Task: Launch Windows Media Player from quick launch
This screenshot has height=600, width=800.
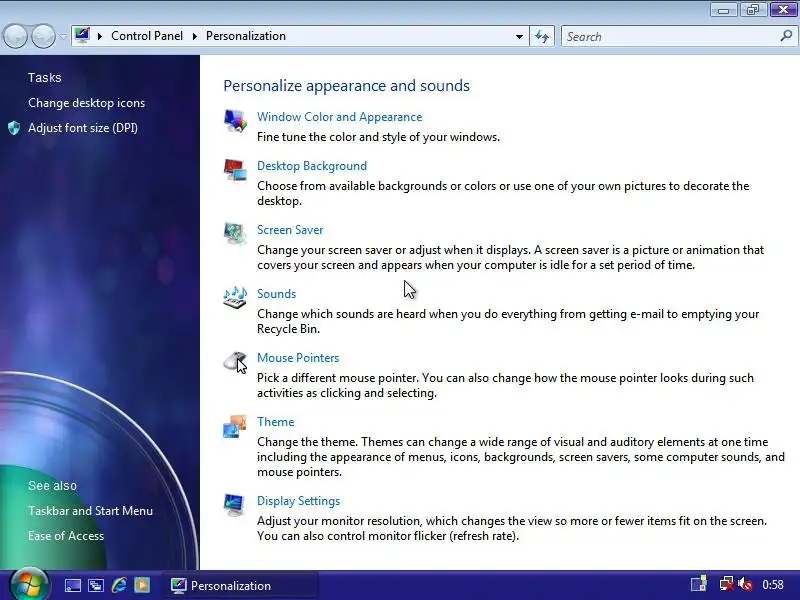Action: [x=142, y=585]
